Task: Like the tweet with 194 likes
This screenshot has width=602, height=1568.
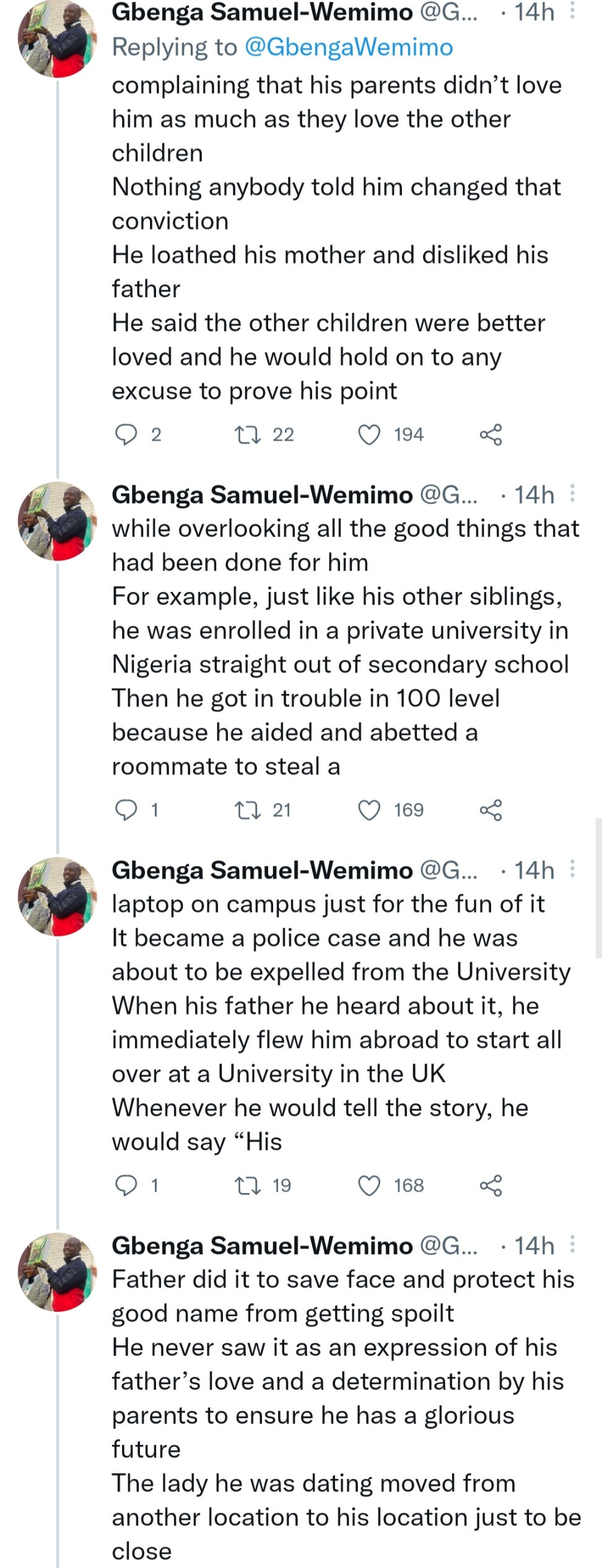Action: (x=370, y=435)
